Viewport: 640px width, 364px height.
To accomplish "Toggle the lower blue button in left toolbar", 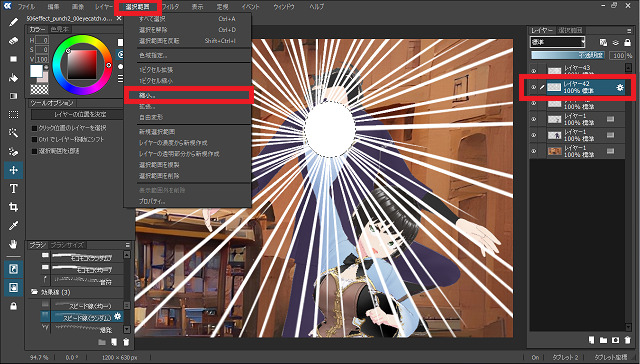I will (13, 288).
